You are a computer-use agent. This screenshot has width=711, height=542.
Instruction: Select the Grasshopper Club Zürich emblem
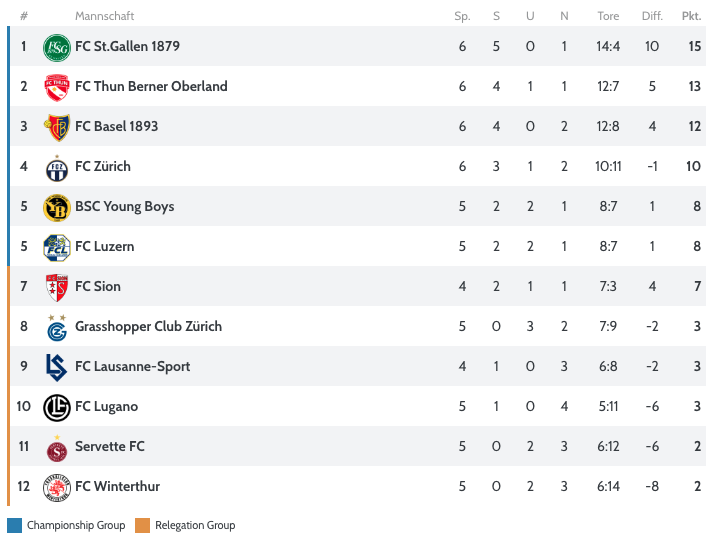[x=57, y=327]
